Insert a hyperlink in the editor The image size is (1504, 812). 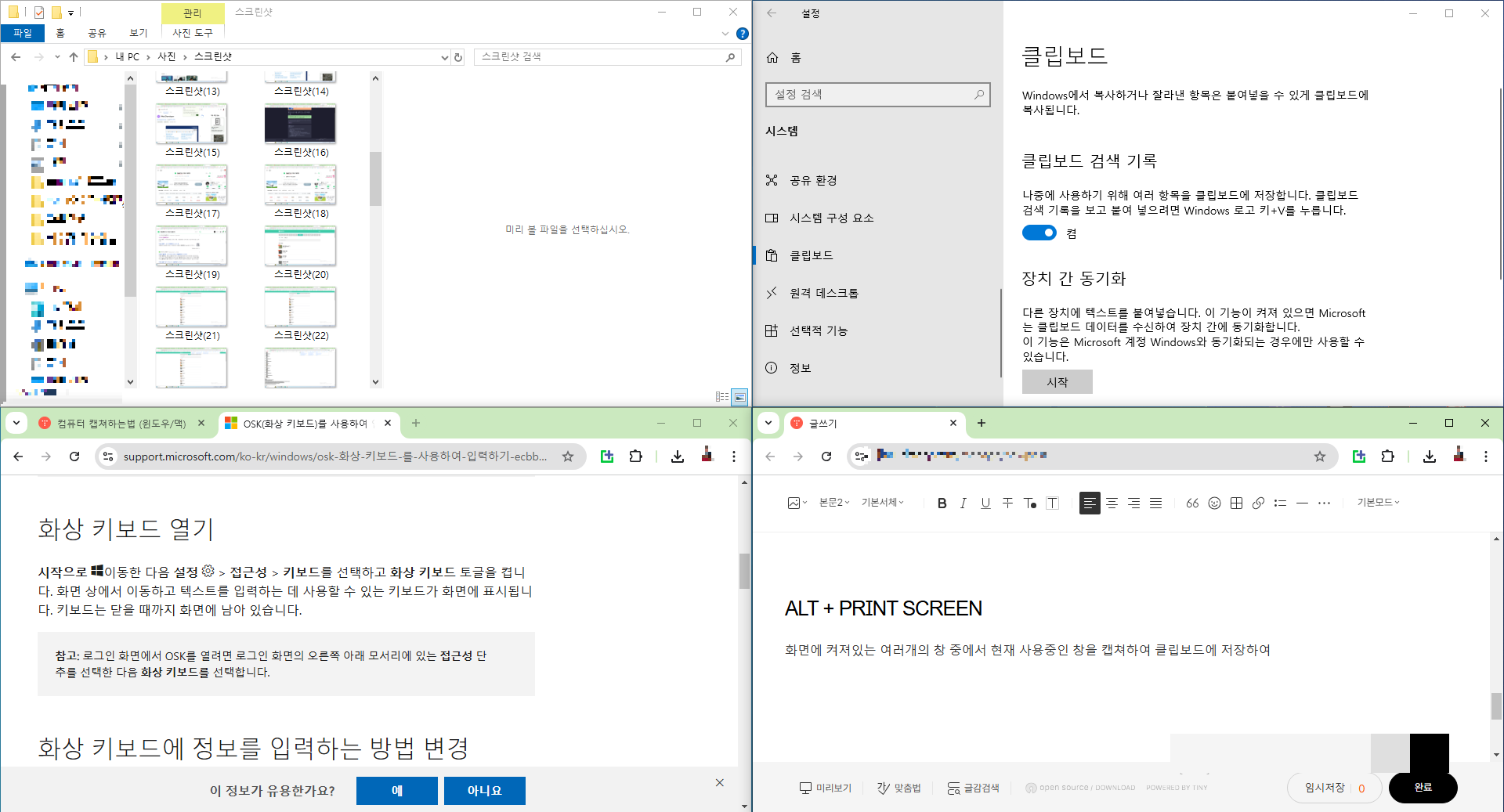tap(1258, 503)
